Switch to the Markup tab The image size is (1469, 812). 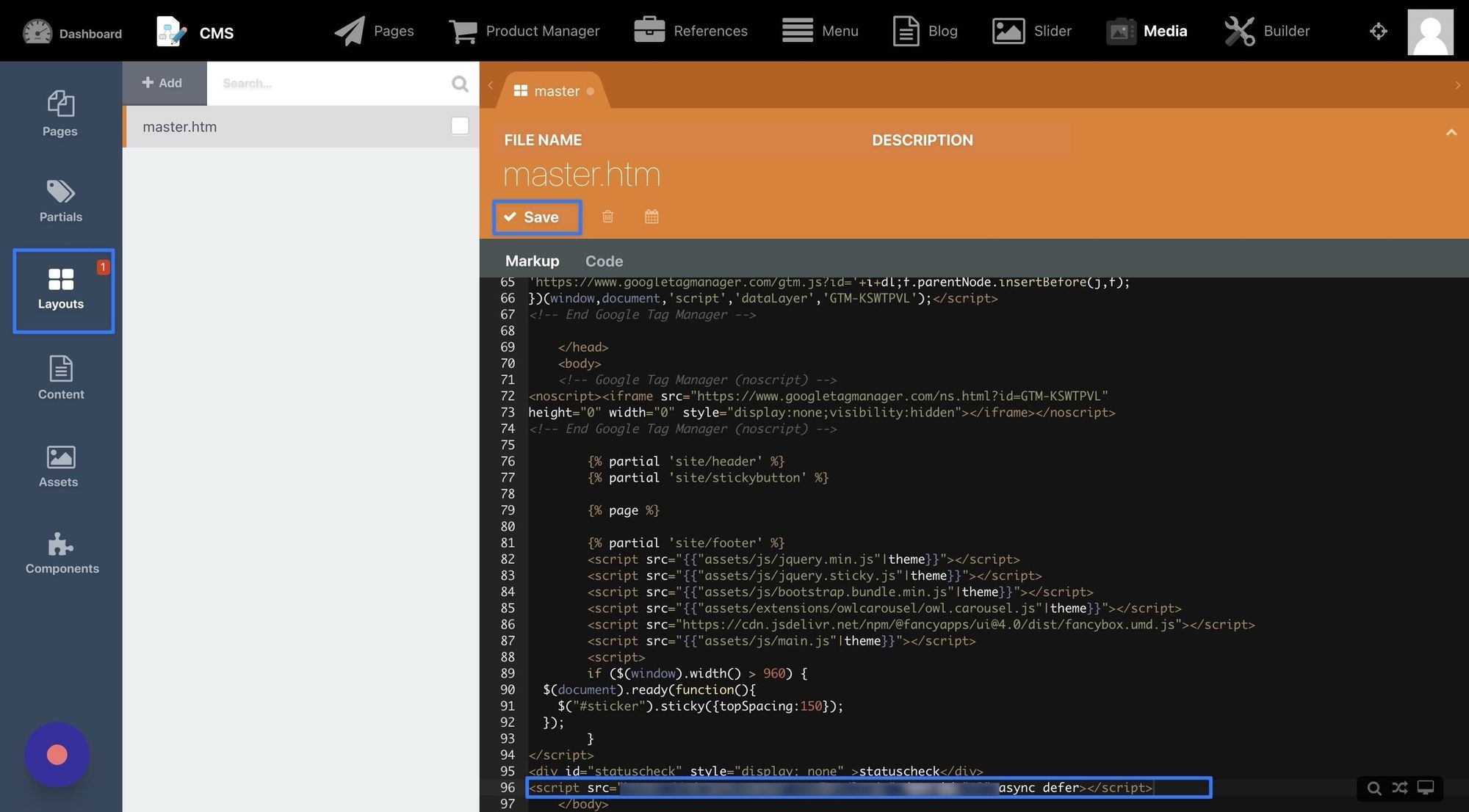tap(532, 261)
